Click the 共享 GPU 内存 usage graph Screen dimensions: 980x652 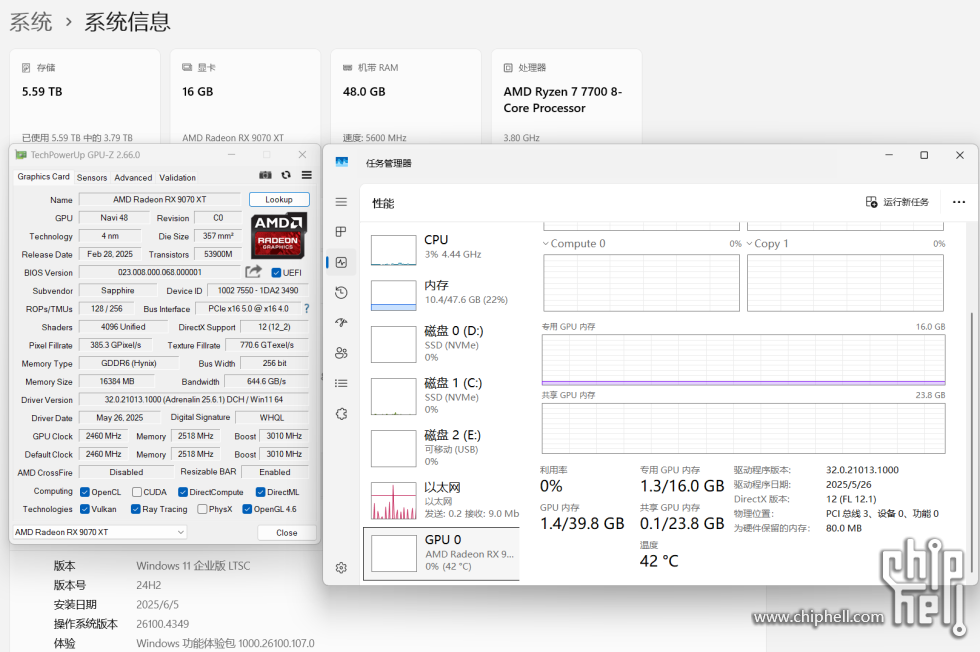pos(743,428)
